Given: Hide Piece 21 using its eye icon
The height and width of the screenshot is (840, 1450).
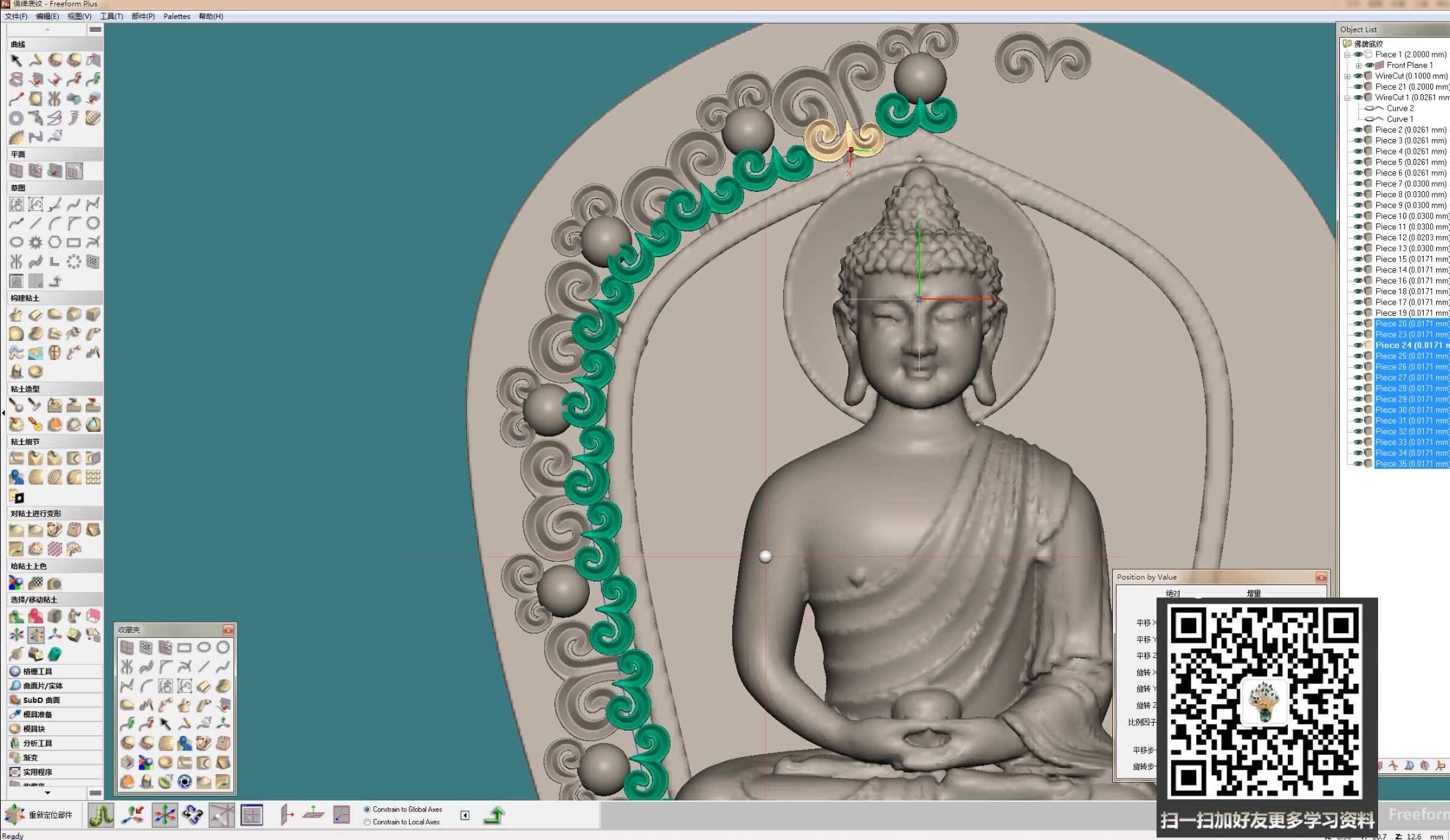Looking at the screenshot, I should [1358, 86].
